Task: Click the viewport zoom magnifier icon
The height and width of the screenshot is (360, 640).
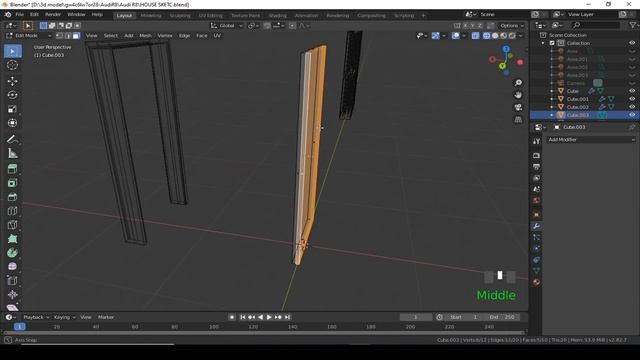Action: click(518, 83)
